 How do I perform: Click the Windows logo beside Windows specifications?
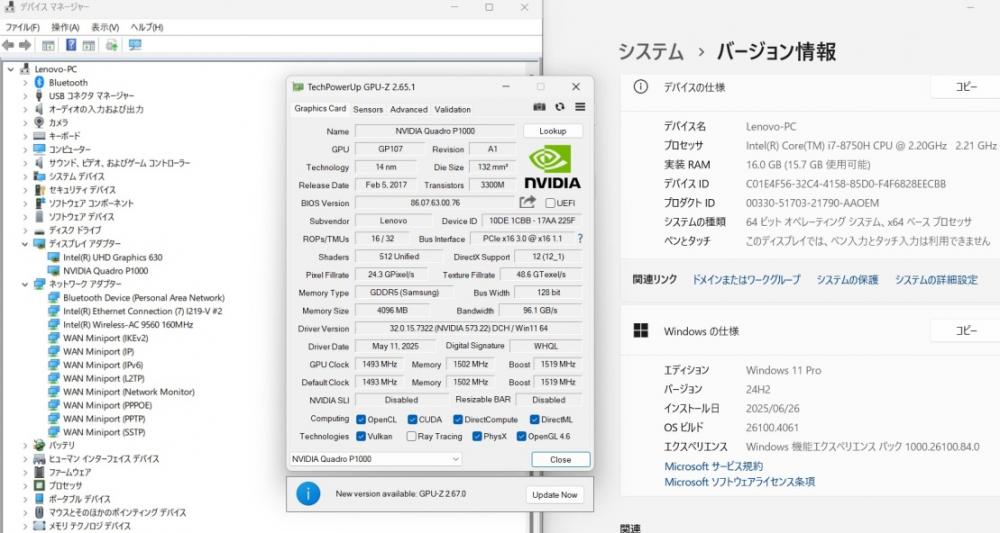[641, 330]
